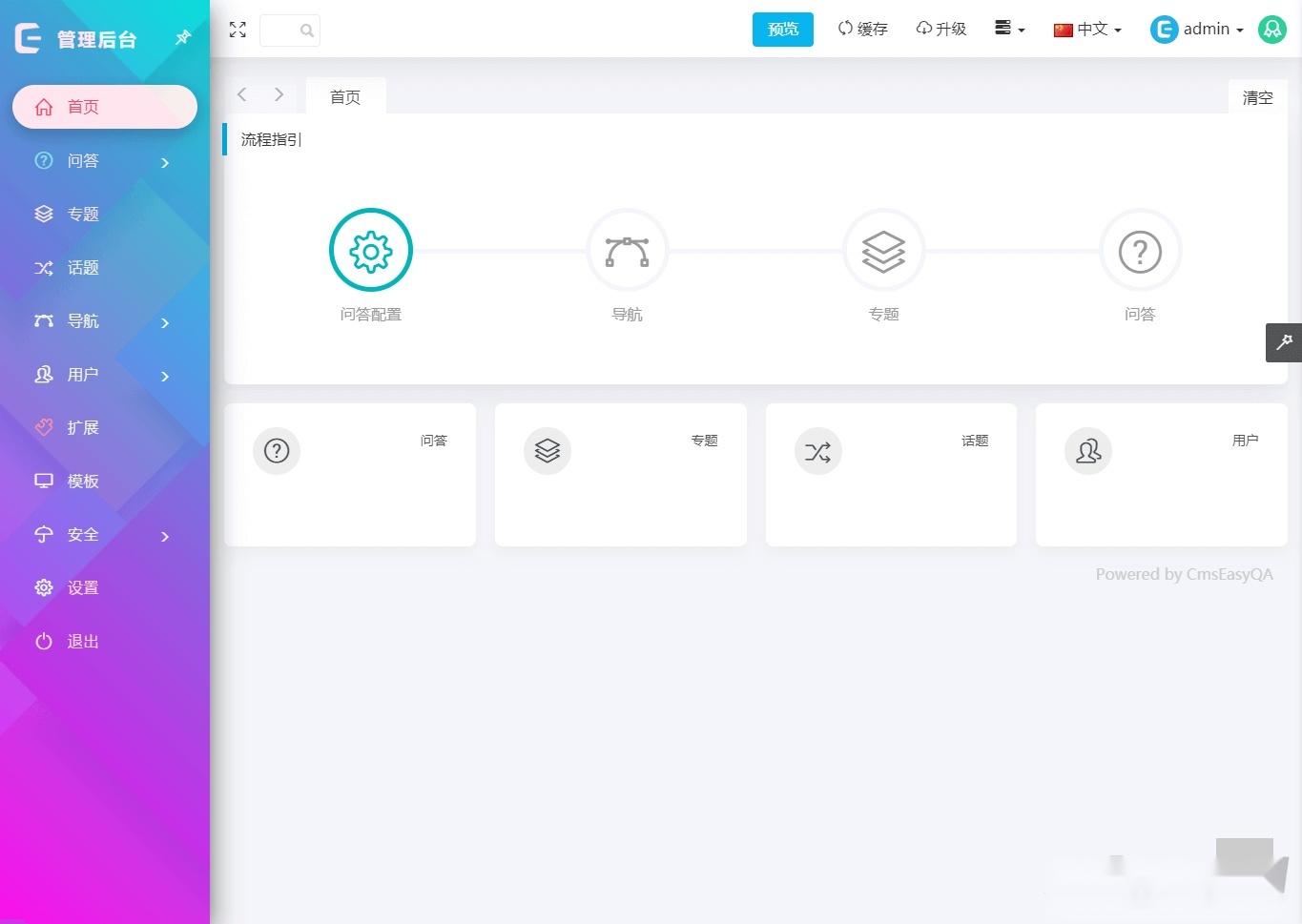Select the 话题 shuffle icon on the dashboard card
Screen dimensions: 1302x924
click(x=817, y=451)
